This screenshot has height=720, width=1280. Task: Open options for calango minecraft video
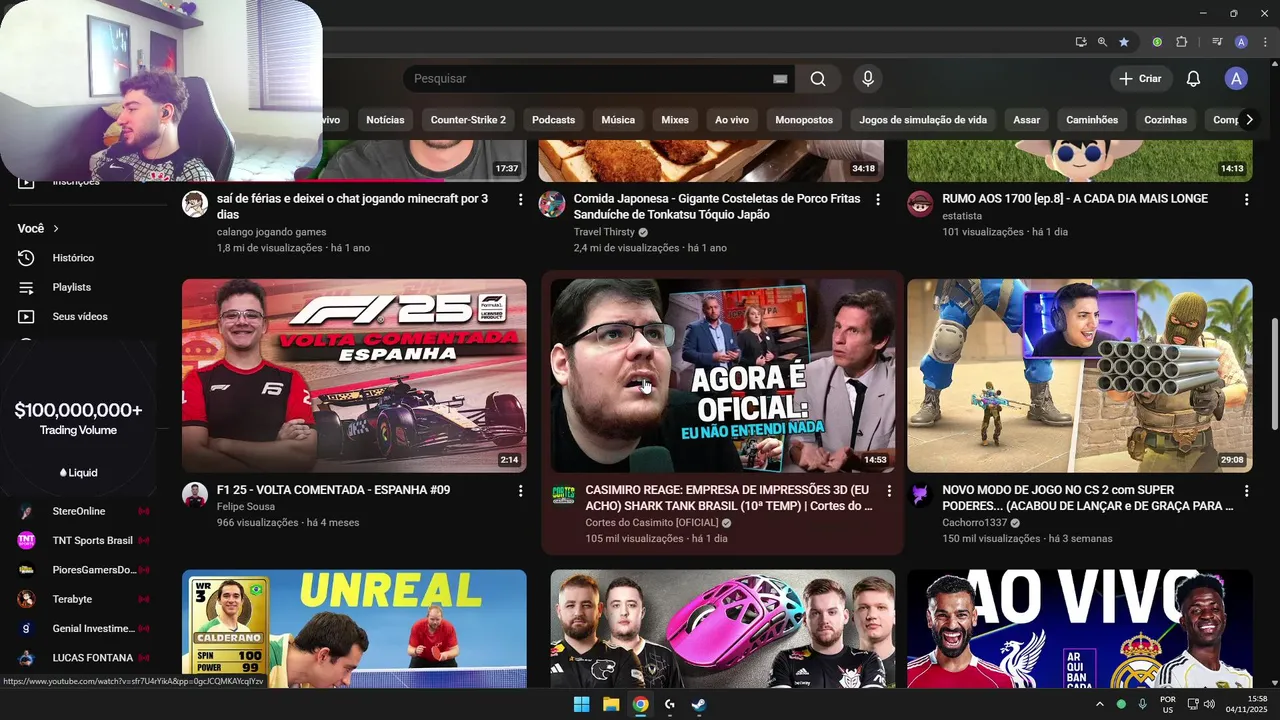520,200
